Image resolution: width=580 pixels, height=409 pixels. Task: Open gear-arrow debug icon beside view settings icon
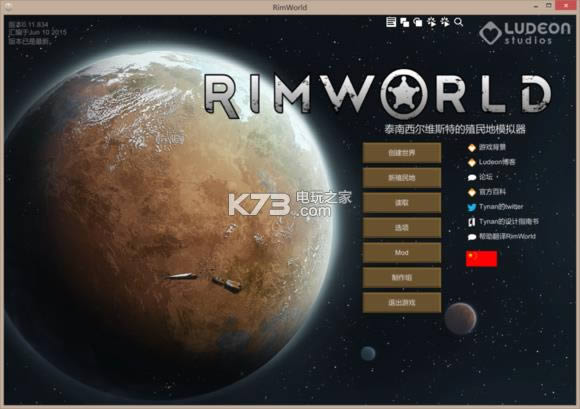(431, 22)
